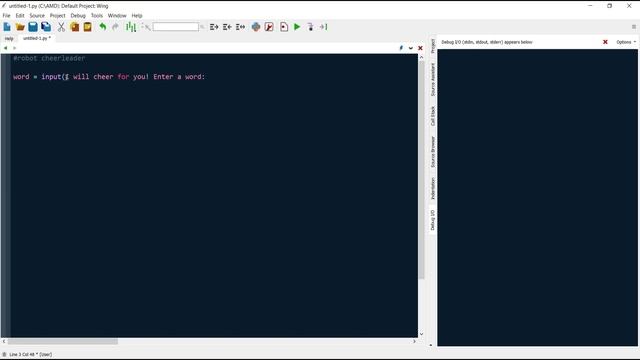640x360 pixels.
Task: Open the Call Stack side tab
Action: (x=433, y=116)
